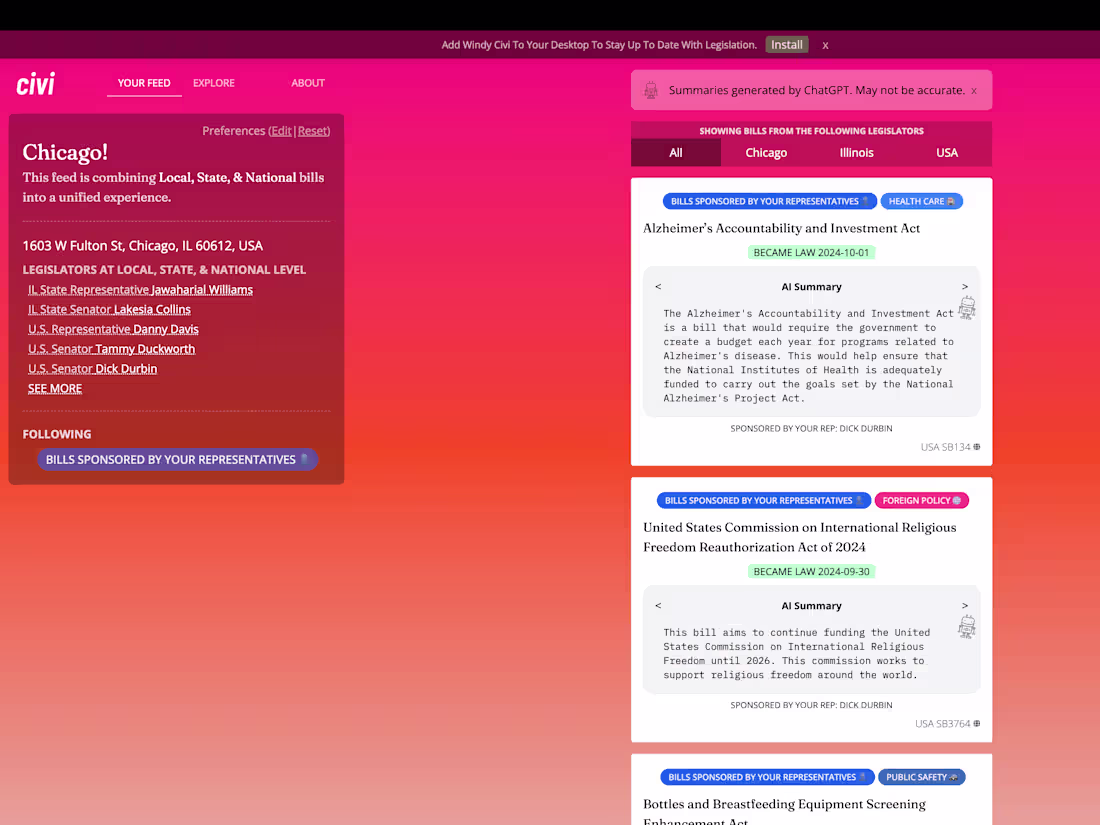Viewport: 1100px width, 825px height.
Task: Click Became Law 2024-09-30 status badge
Action: (x=812, y=572)
